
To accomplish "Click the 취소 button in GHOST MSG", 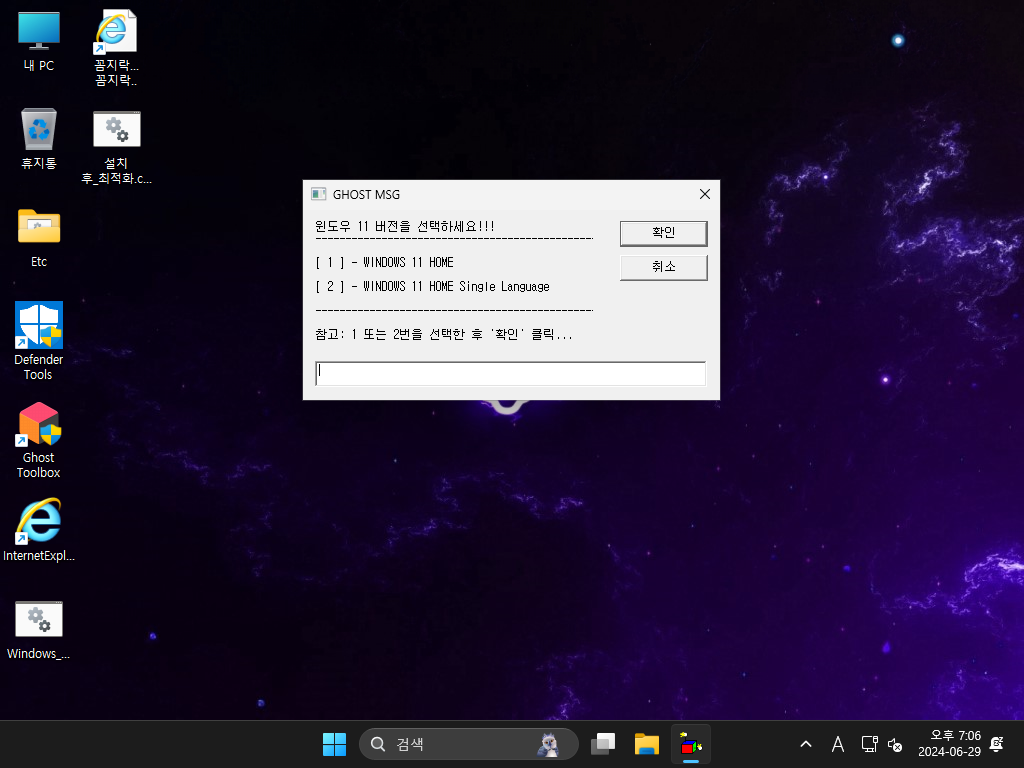I will (664, 267).
